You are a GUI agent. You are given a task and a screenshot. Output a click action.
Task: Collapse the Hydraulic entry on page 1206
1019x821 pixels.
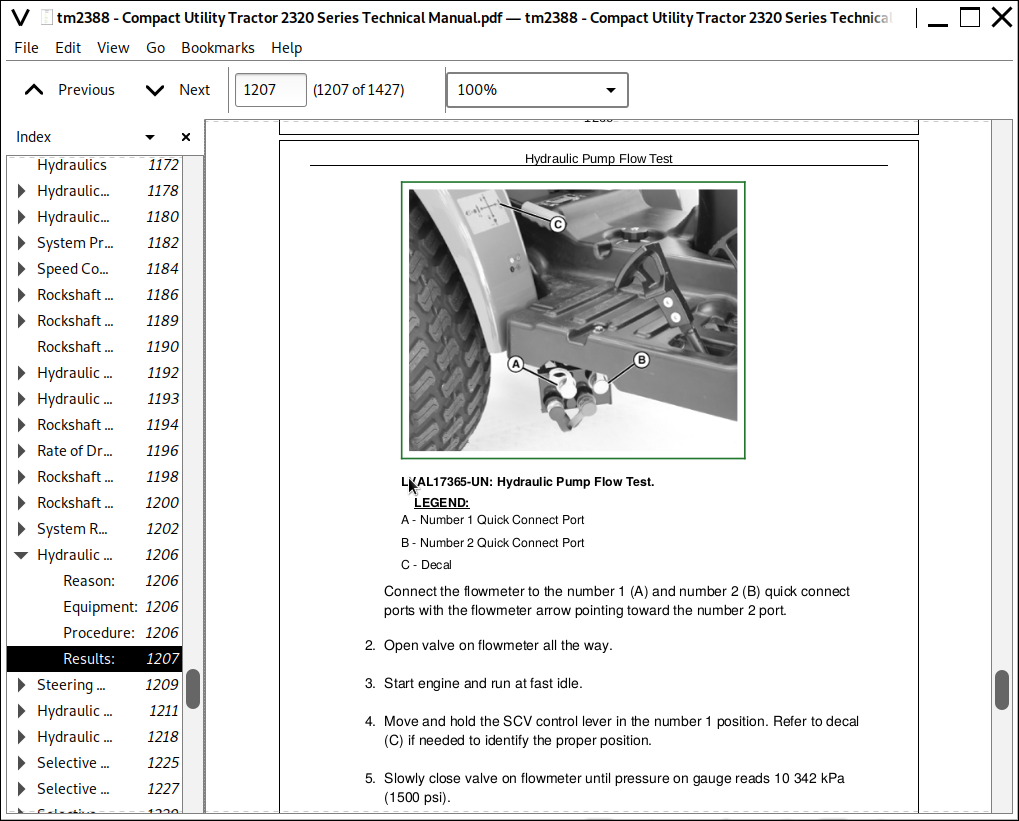[21, 555]
